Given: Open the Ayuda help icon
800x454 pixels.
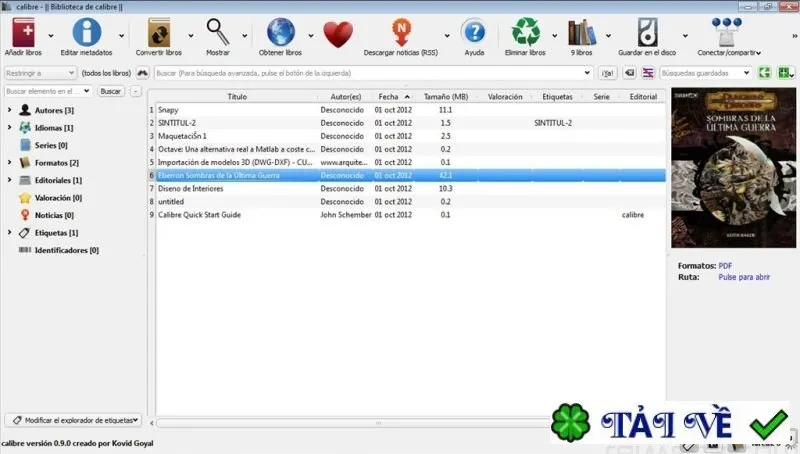Looking at the screenshot, I should 474,33.
